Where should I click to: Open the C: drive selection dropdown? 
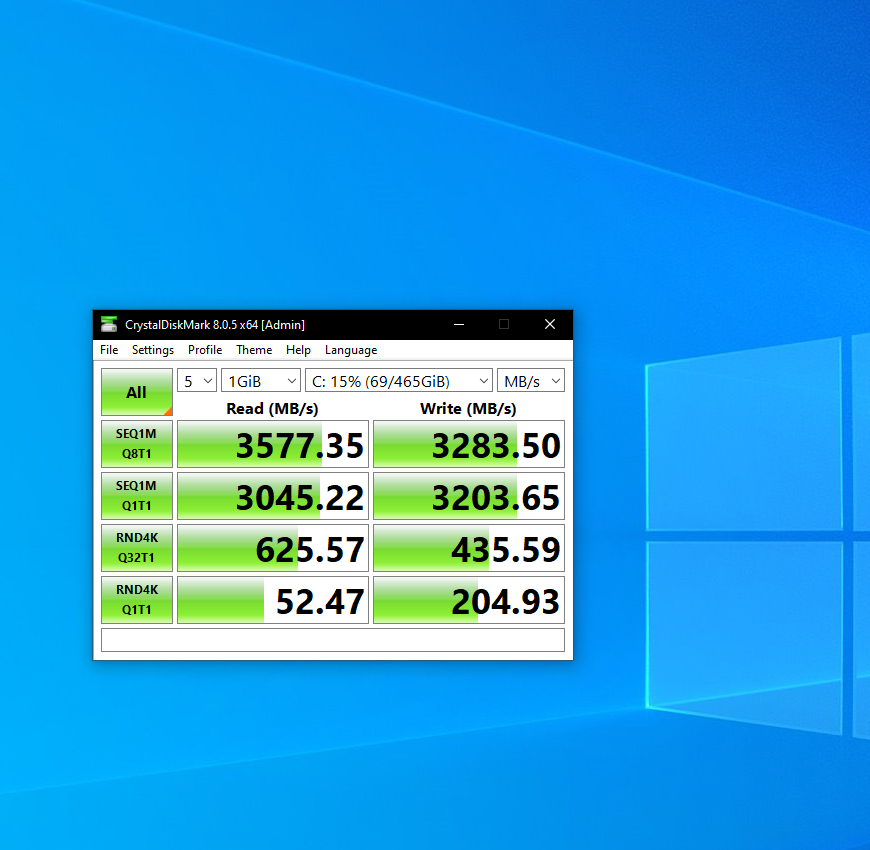[x=399, y=381]
